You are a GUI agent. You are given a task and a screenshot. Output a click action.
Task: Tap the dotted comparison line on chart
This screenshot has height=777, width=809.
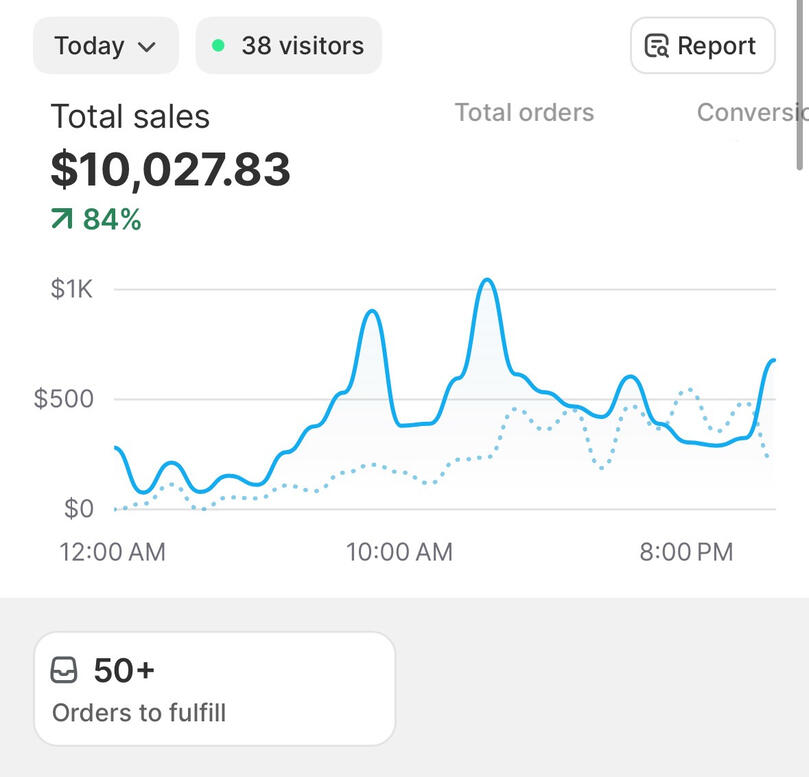tap(370, 465)
